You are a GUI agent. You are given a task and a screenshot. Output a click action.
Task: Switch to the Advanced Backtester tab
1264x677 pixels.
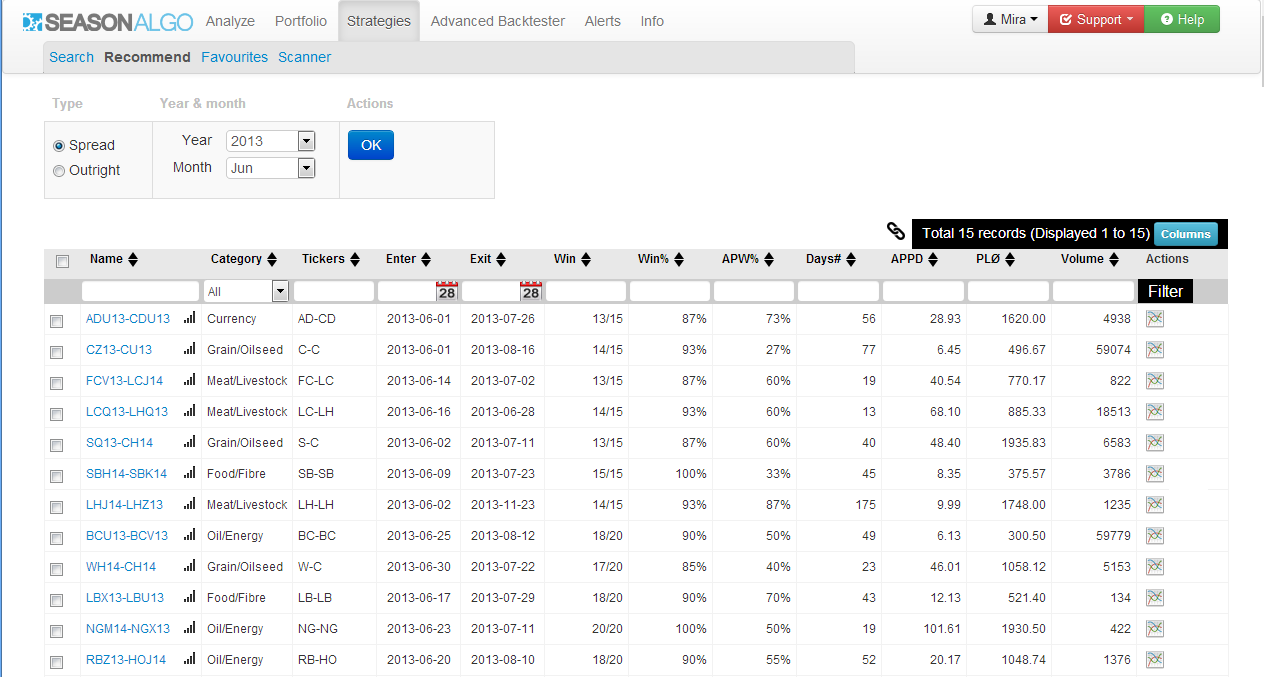click(x=497, y=21)
